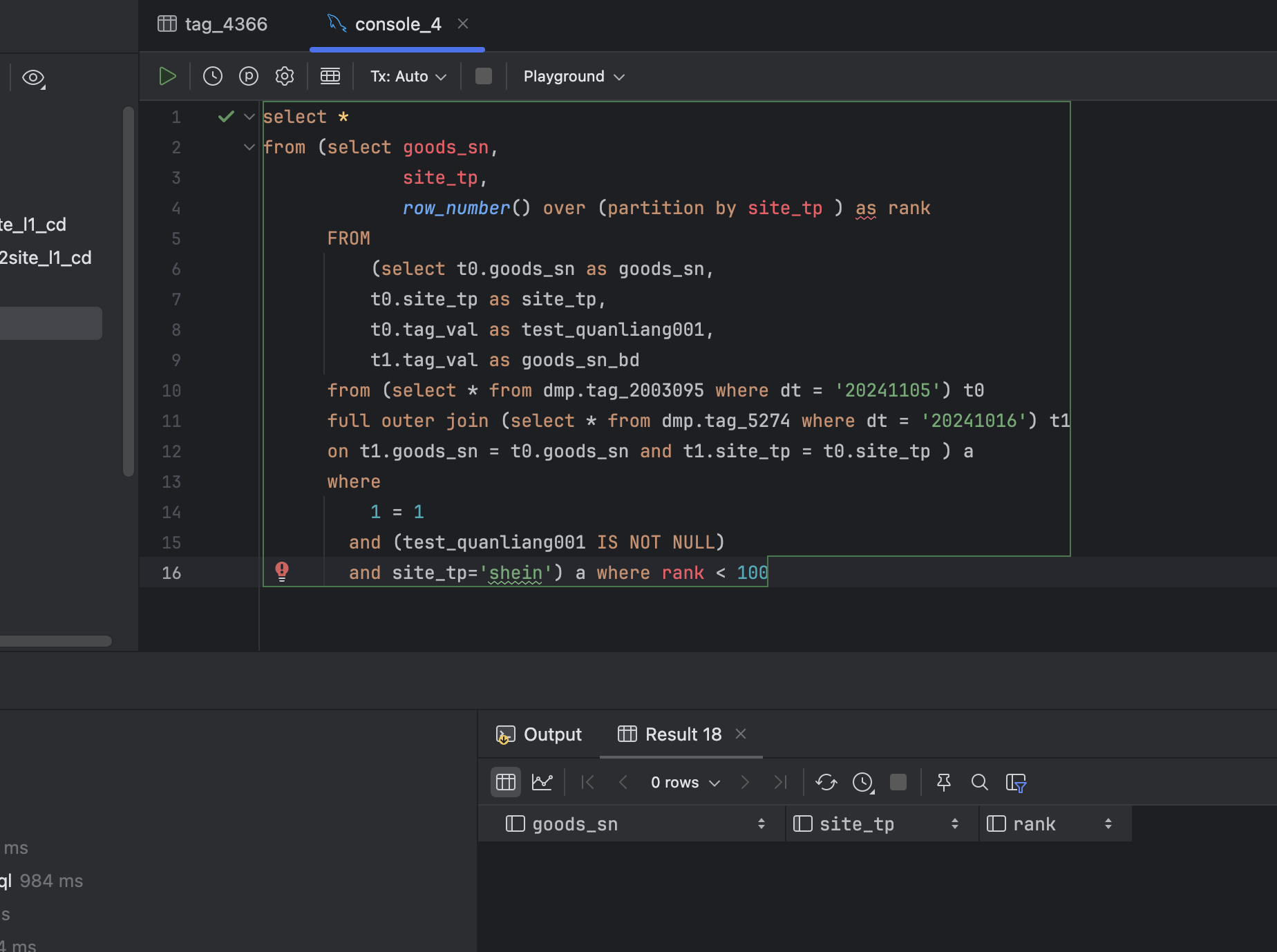Go to first page of results

(x=588, y=782)
